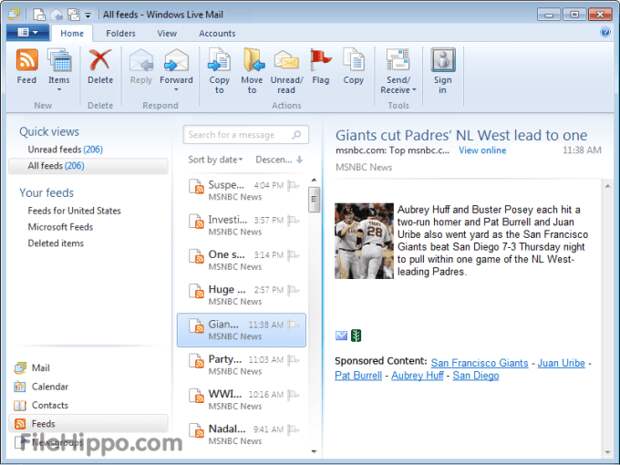Click the feed icon of the Nadal... item

point(197,430)
